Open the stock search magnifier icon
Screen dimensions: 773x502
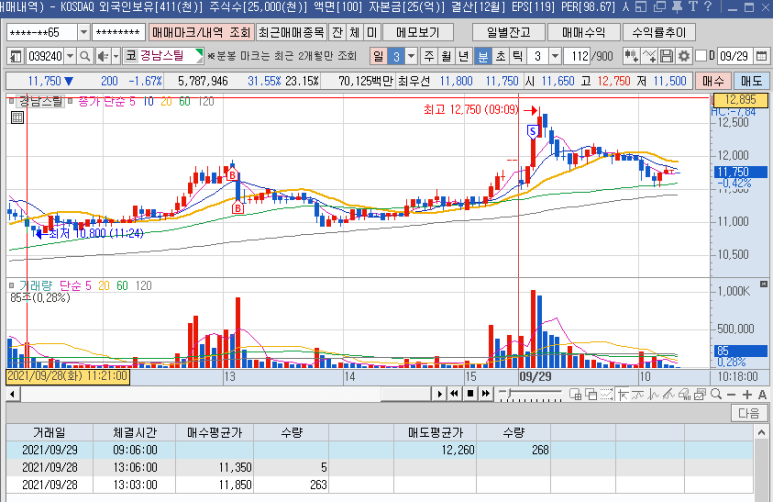85,56
